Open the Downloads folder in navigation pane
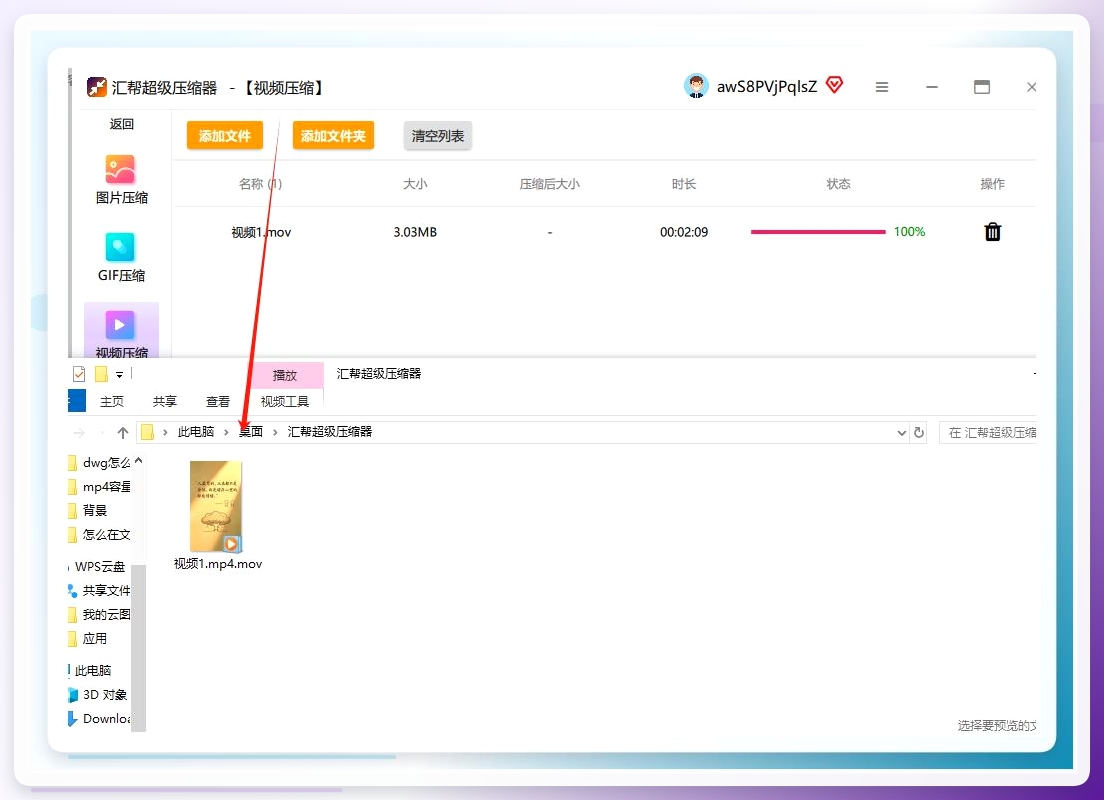This screenshot has height=800, width=1104. tap(99, 718)
